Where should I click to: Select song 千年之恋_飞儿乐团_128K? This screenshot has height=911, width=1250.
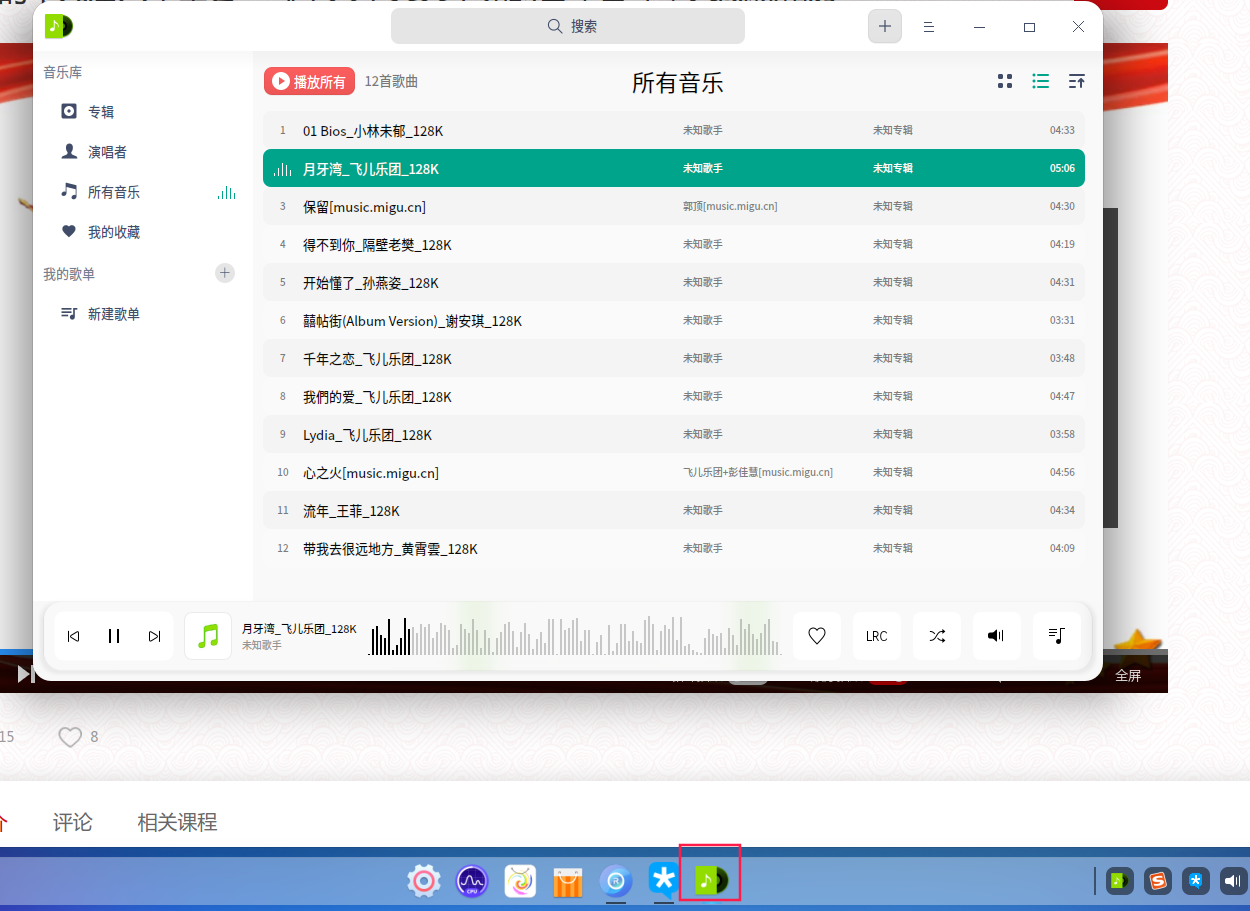click(674, 358)
